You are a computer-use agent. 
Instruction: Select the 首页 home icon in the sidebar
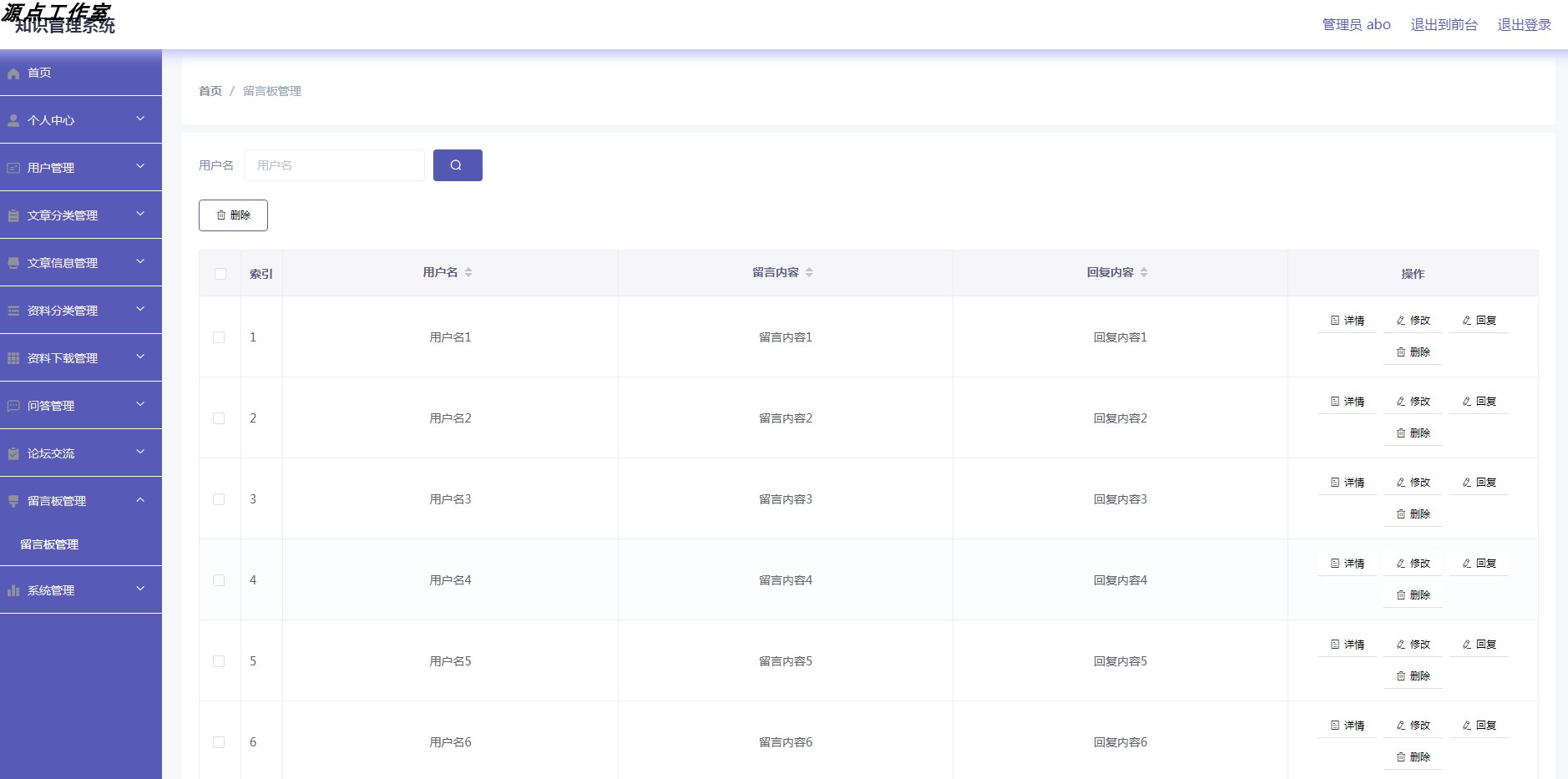[13, 73]
